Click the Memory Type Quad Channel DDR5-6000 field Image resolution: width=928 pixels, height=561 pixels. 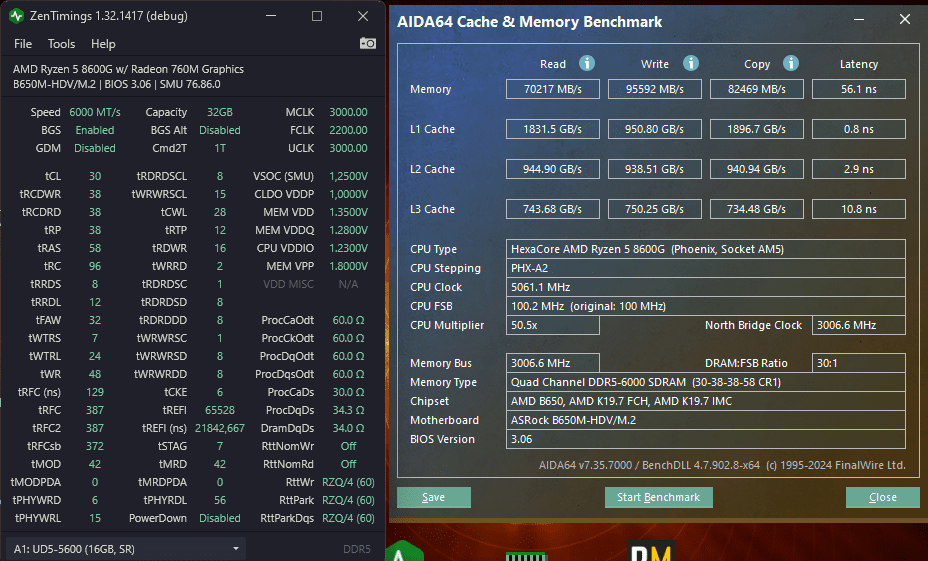coord(705,382)
